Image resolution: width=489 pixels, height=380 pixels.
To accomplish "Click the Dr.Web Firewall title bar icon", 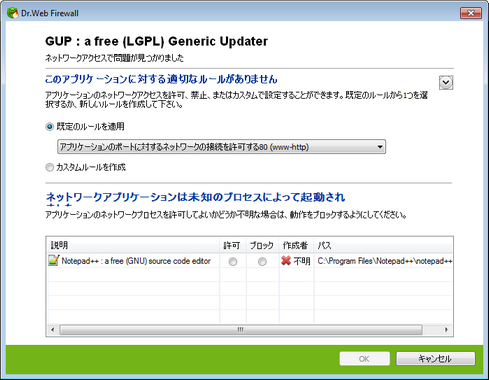I will (13, 13).
